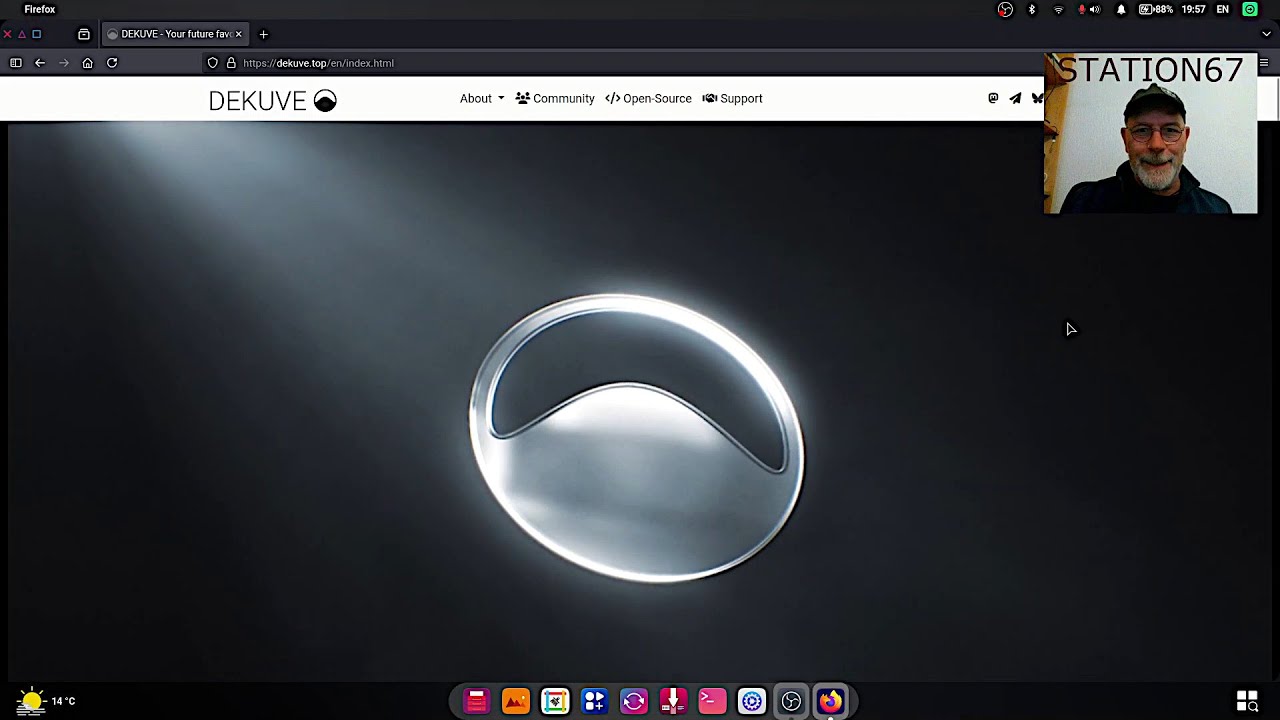Open notifications via bell icon

coord(1121,9)
